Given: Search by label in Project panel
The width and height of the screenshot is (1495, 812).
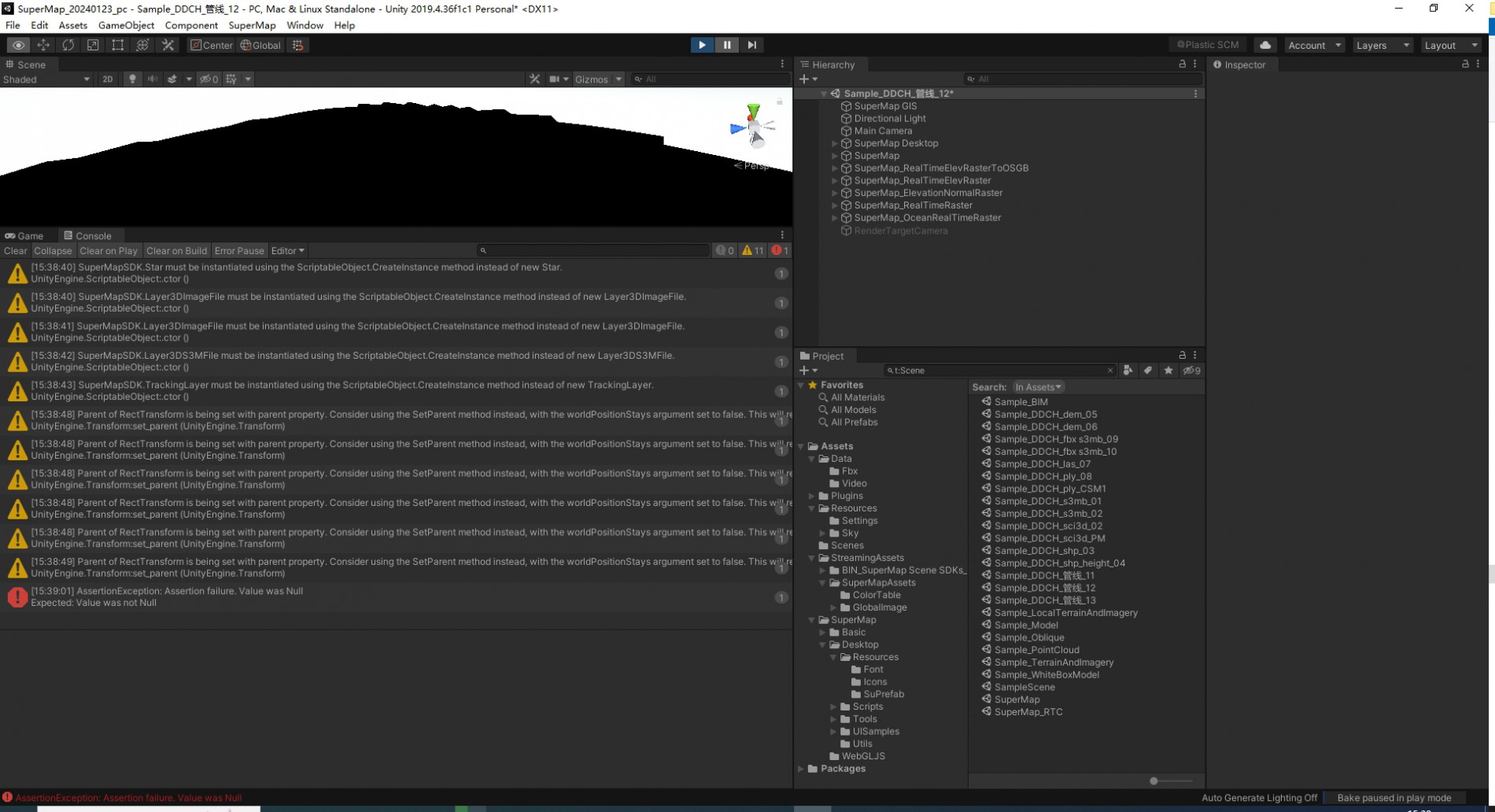Looking at the screenshot, I should (x=1148, y=371).
